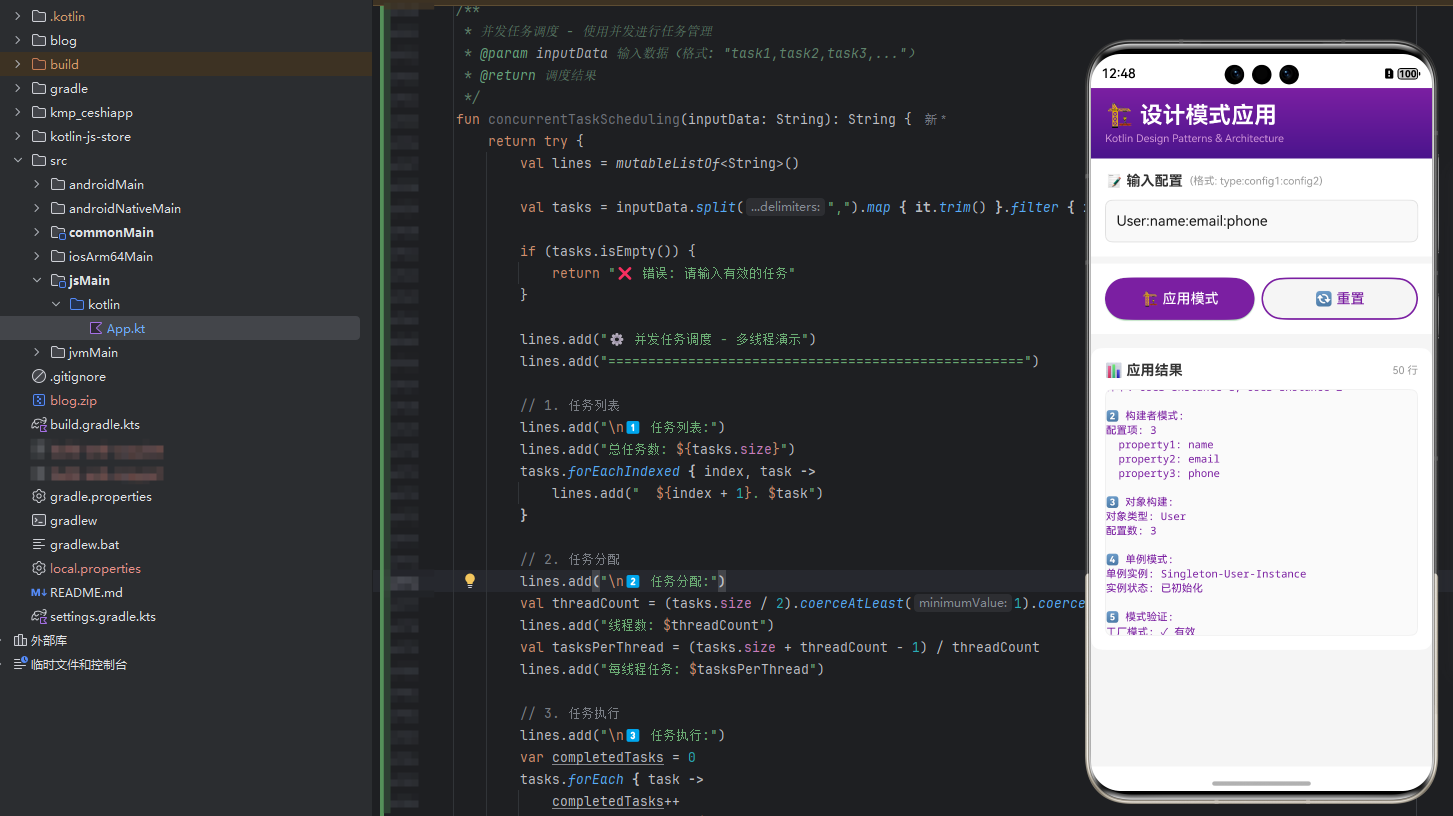
Task: Click the 外部库 library icon
Action: tap(20, 640)
